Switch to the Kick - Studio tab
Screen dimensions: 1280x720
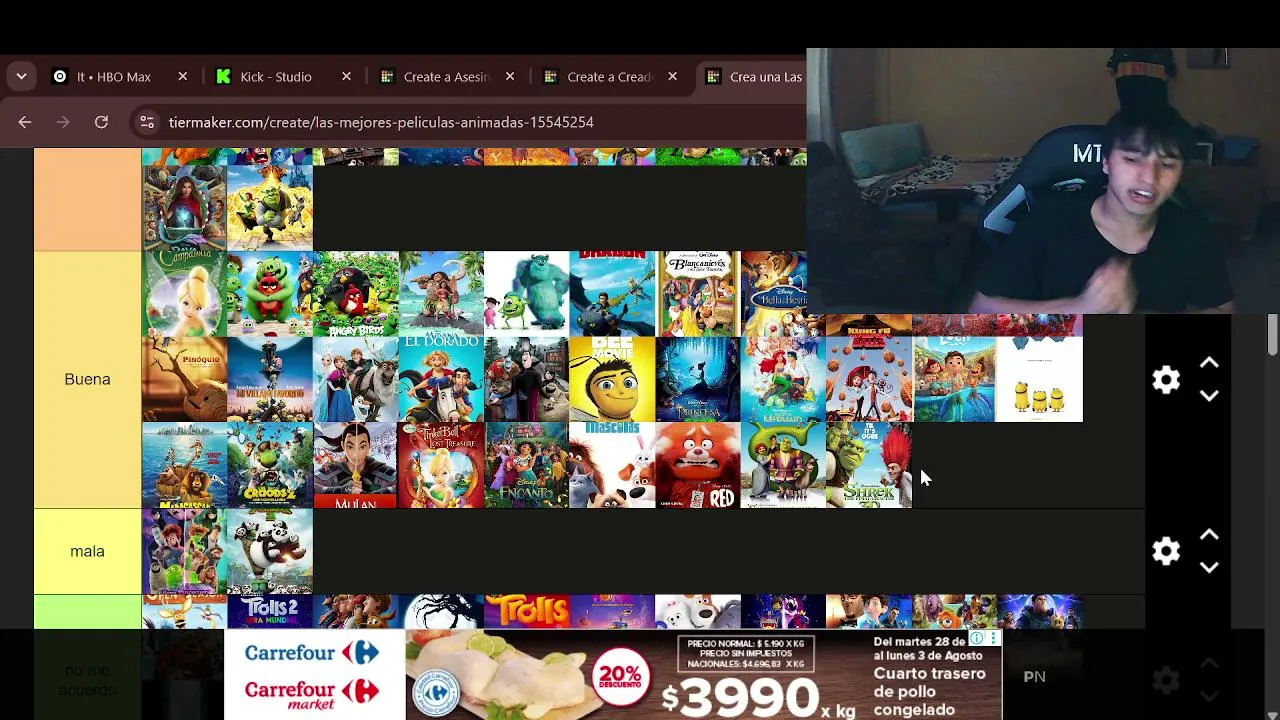276,77
